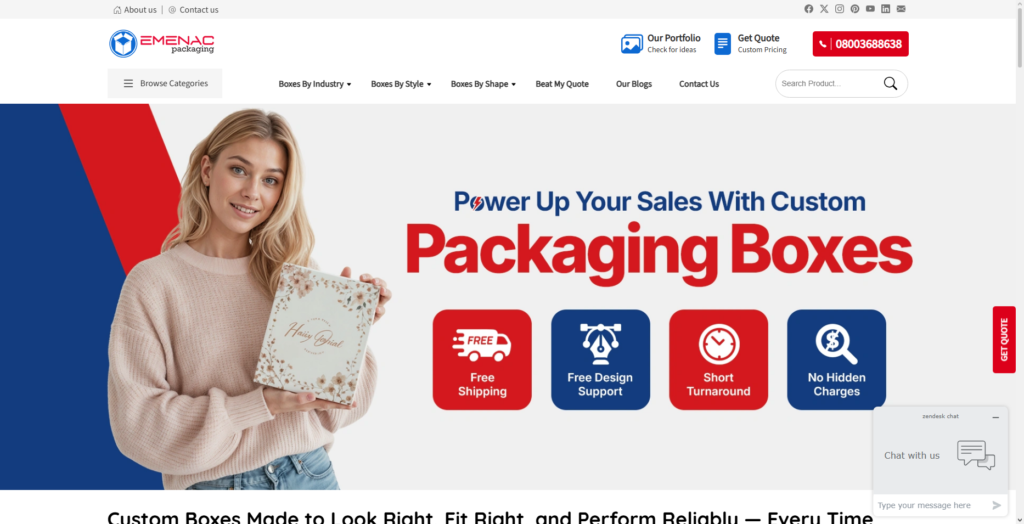Expand Boxes By Style dropdown
This screenshot has height=524, width=1024.
(x=401, y=84)
